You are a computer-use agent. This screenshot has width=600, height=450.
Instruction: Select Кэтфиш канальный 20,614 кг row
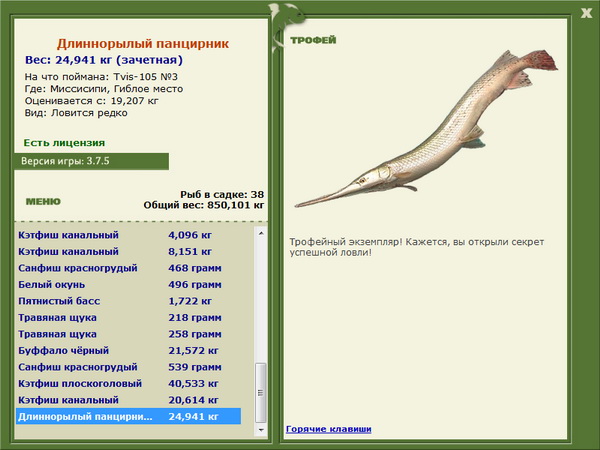(x=129, y=399)
